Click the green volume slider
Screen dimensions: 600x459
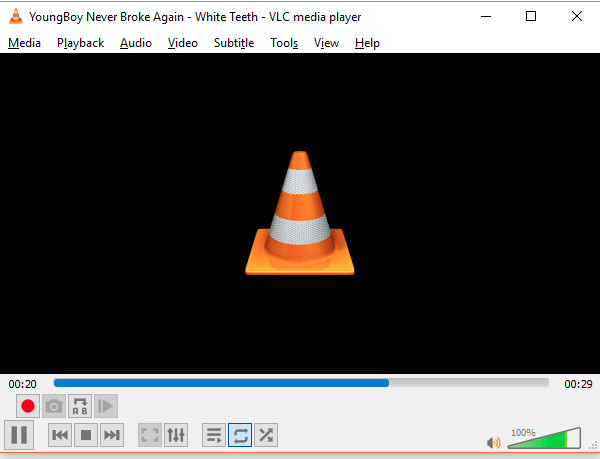point(544,438)
